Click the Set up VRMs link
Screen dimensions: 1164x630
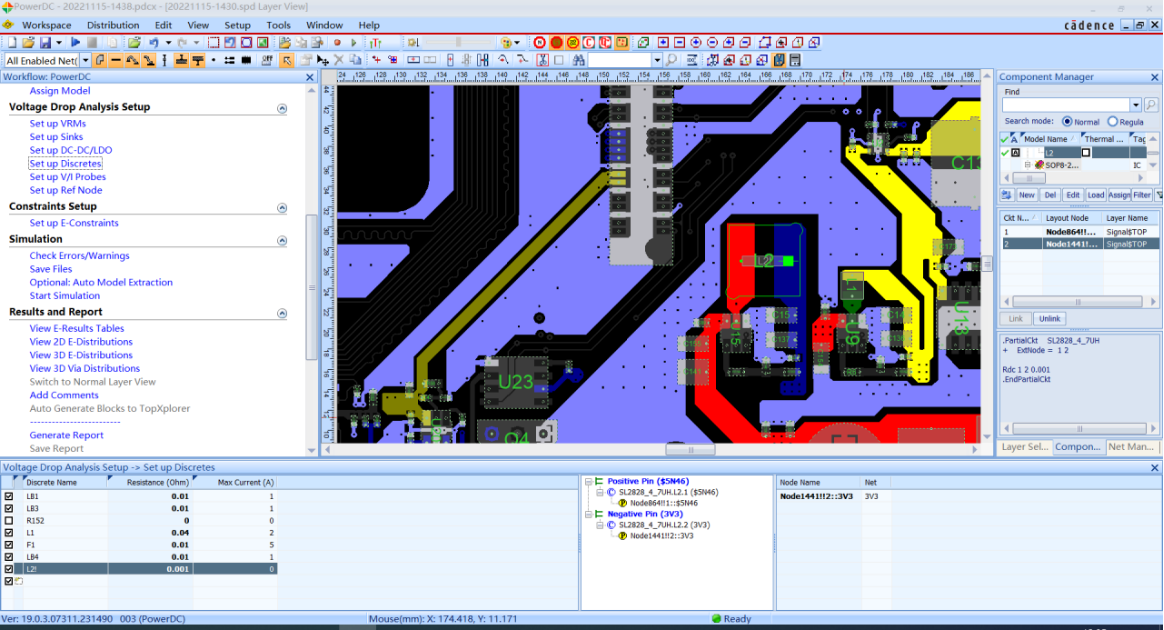coord(58,123)
